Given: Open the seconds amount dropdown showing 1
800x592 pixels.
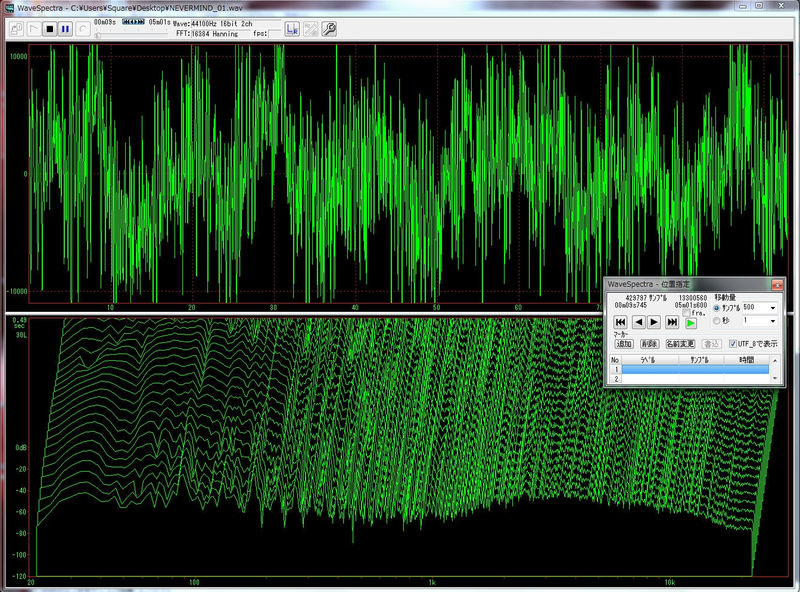Looking at the screenshot, I should (x=772, y=321).
